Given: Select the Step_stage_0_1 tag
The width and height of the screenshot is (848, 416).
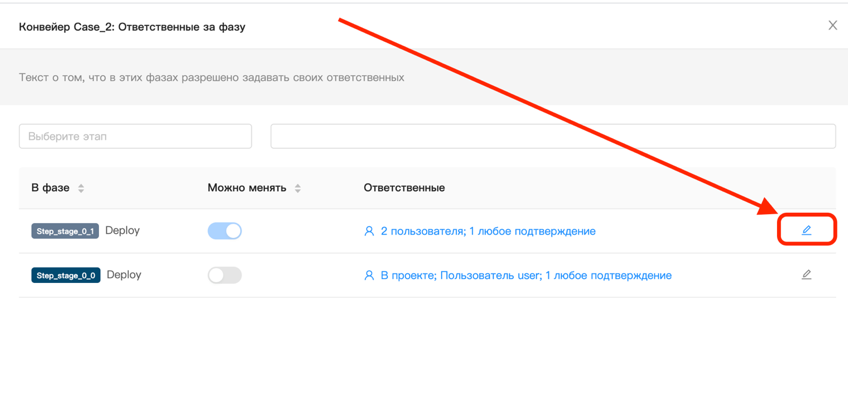Looking at the screenshot, I should (x=65, y=231).
